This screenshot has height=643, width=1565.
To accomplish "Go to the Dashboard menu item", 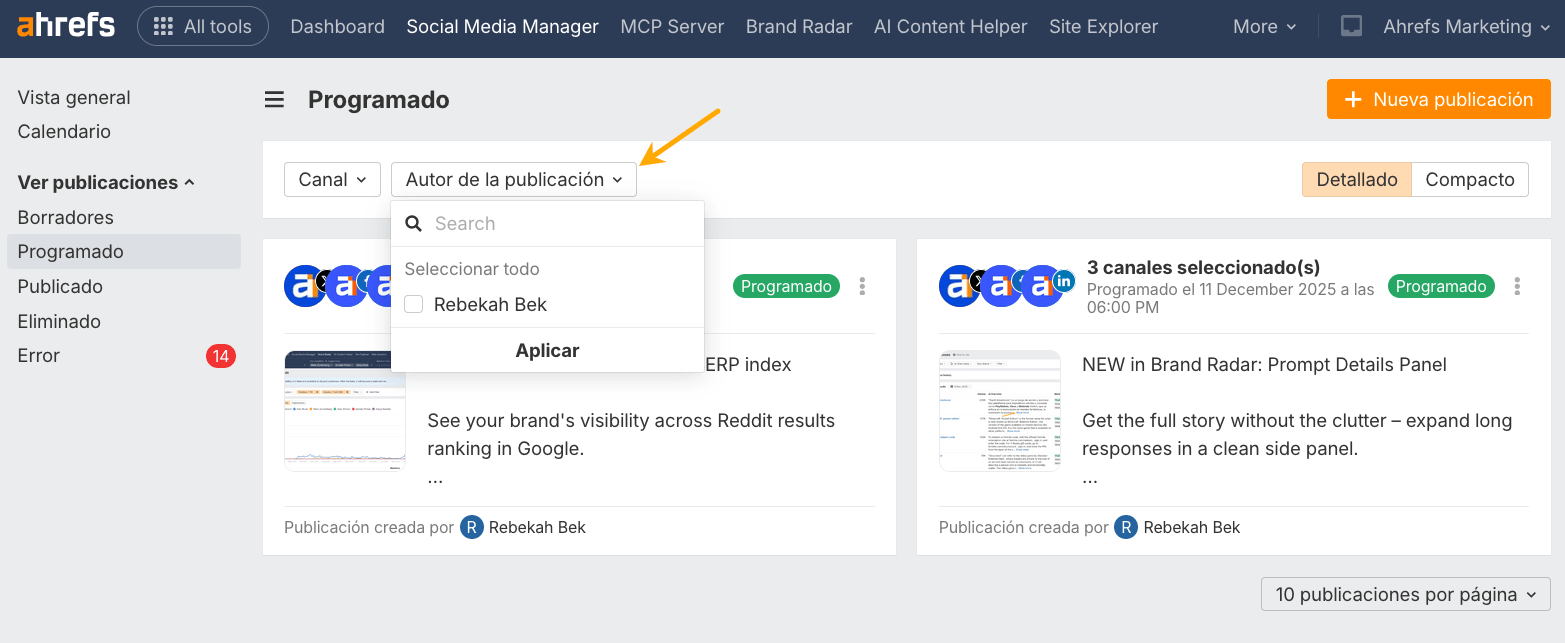I will click(x=337, y=26).
